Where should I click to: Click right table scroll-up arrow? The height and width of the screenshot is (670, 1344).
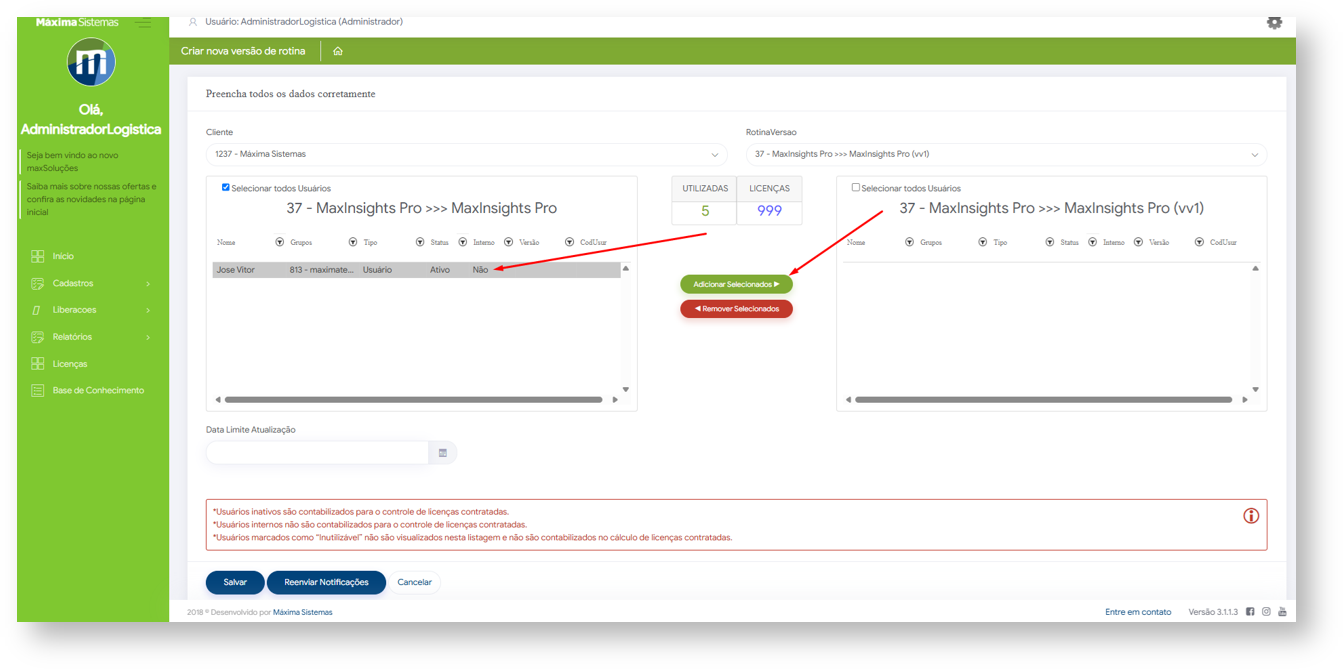pos(1256,268)
